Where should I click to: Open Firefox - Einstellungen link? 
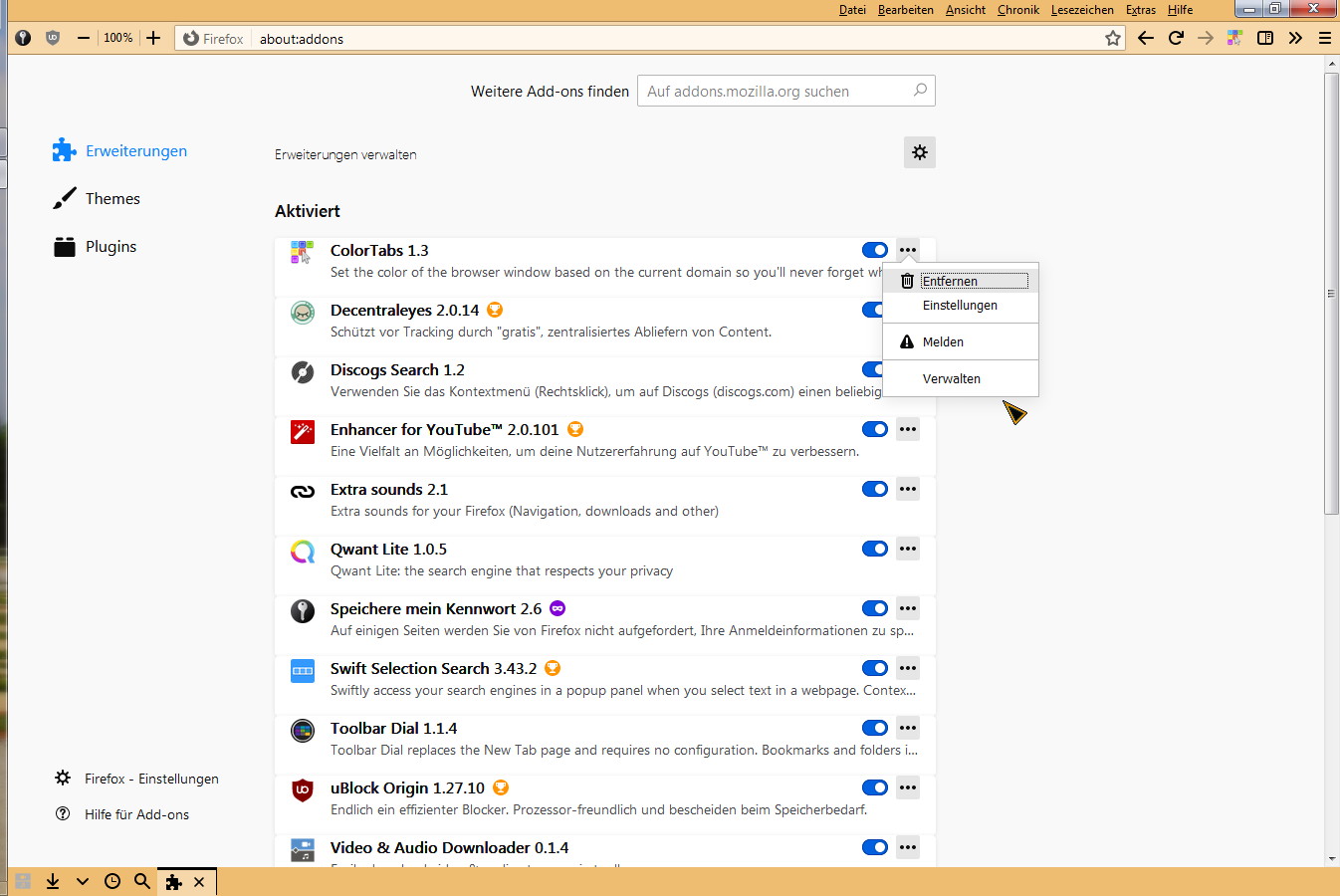(x=136, y=779)
